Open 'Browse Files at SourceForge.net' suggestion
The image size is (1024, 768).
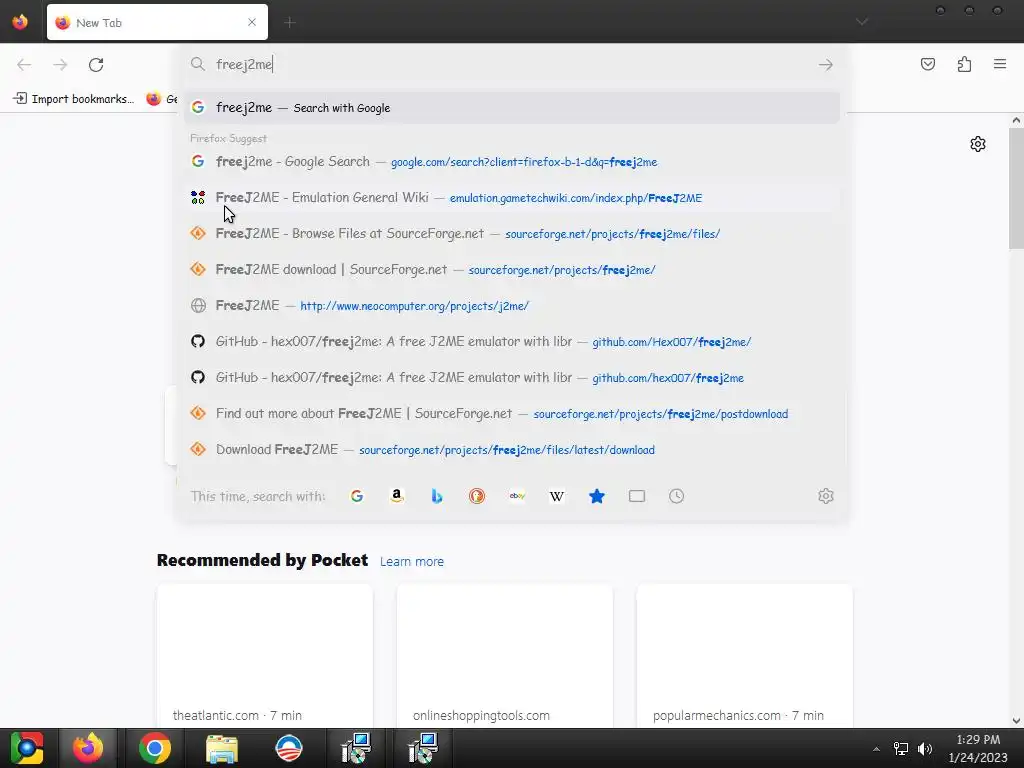[x=511, y=233]
